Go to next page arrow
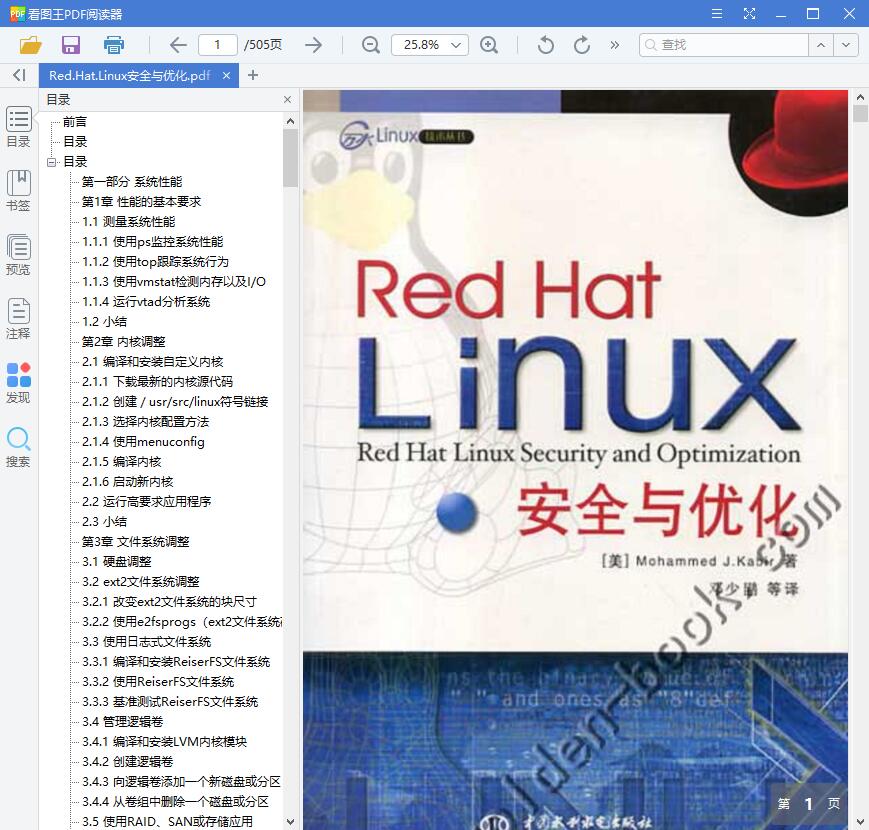 click(313, 45)
